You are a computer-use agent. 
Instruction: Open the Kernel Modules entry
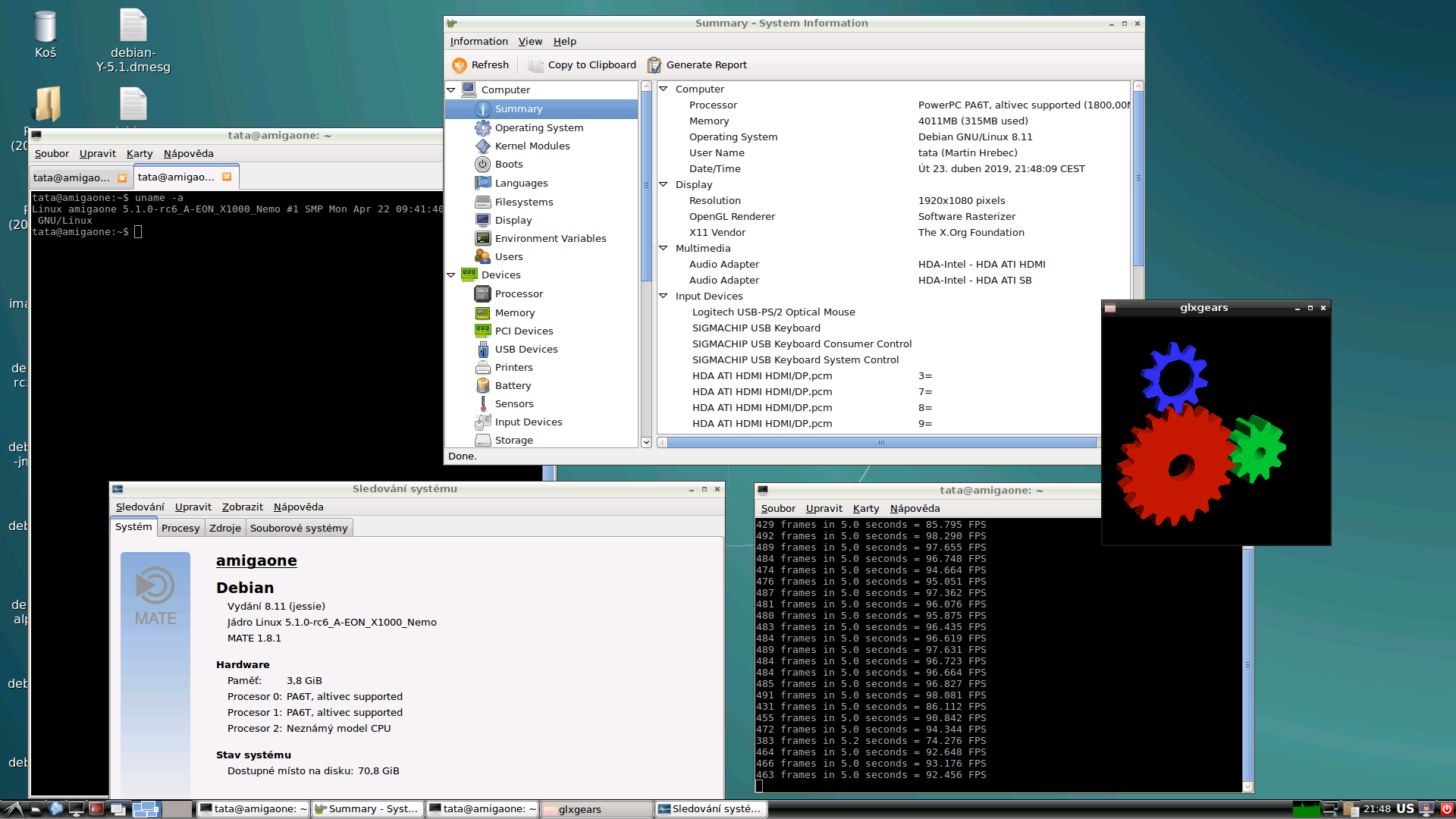point(532,146)
